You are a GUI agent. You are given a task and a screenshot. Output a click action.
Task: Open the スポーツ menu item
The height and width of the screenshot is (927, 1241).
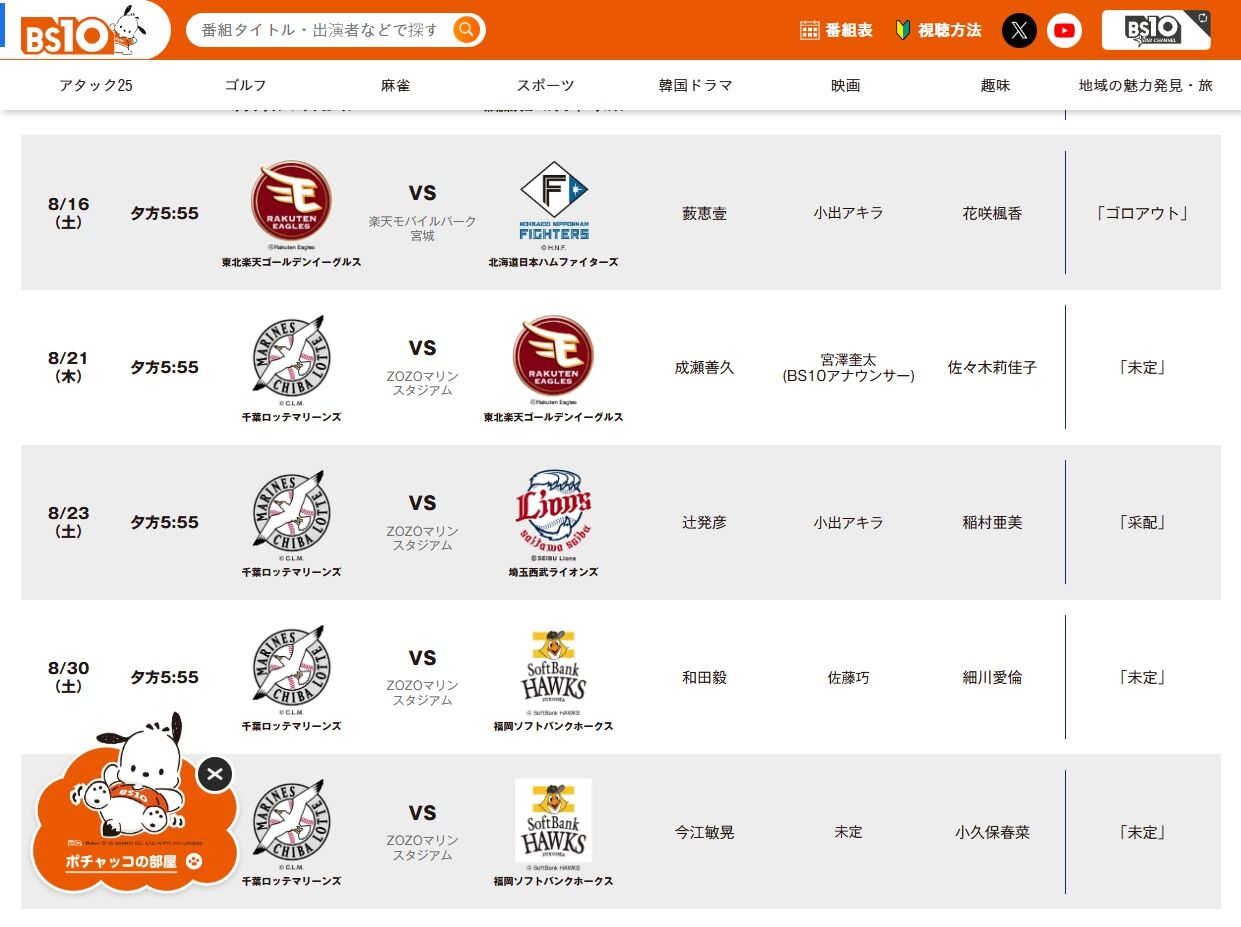click(546, 85)
